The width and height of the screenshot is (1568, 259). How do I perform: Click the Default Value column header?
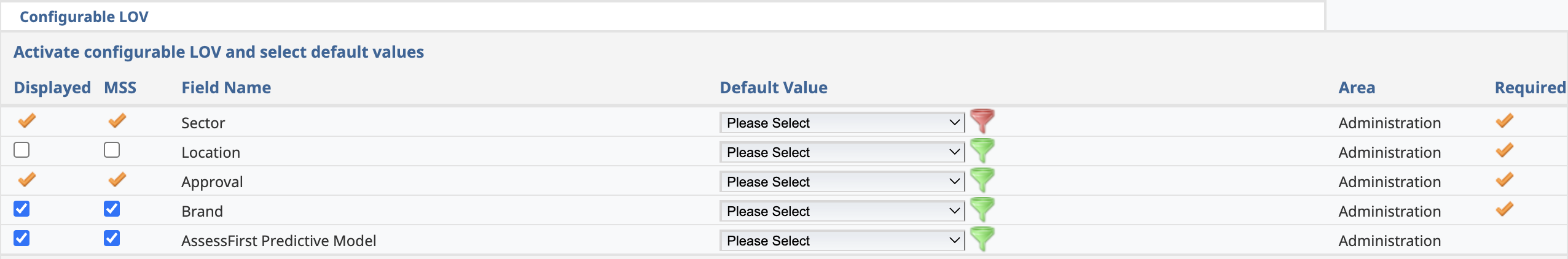click(774, 88)
